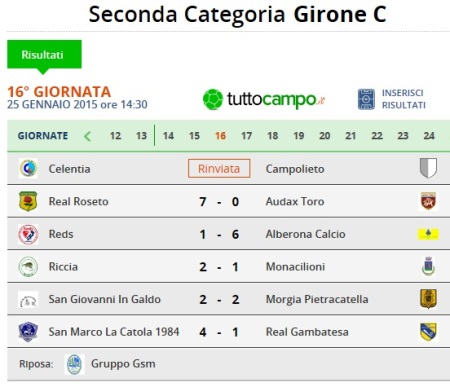Screen dimensions: 450x387
Task: Click the Morgia Pietracatella yellow shield
Action: tap(428, 299)
